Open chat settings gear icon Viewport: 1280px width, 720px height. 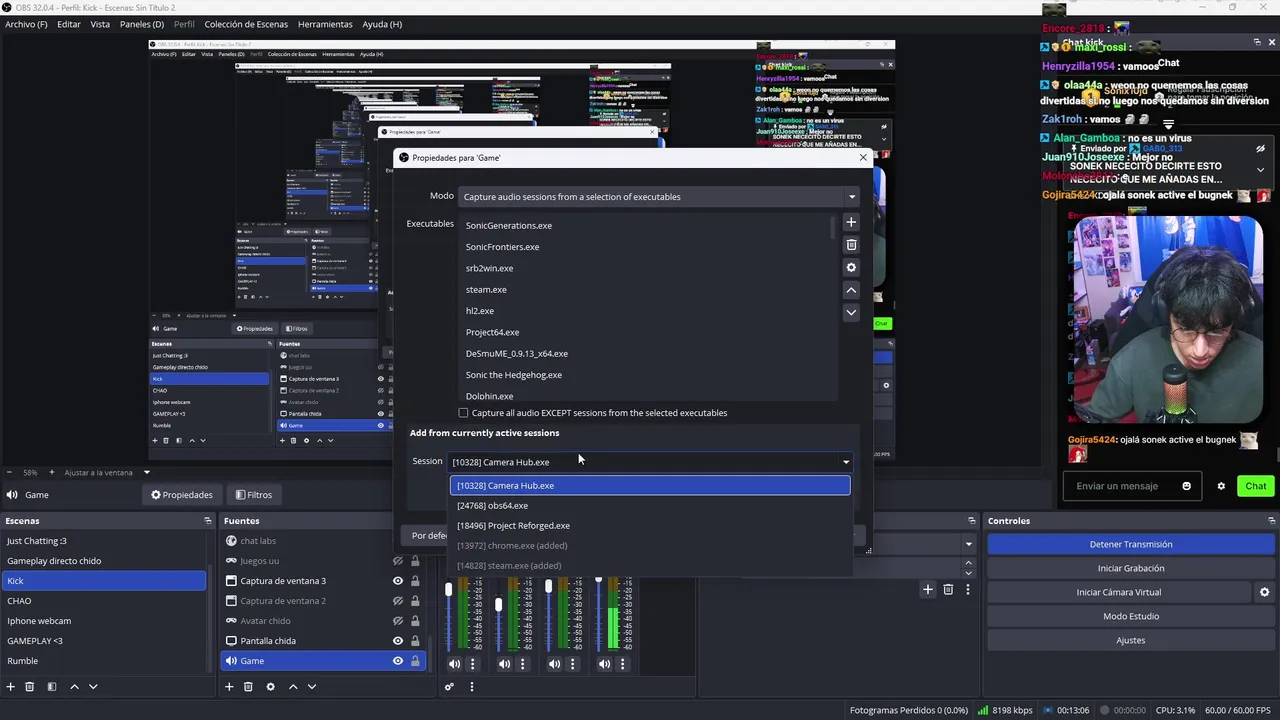pos(1221,486)
